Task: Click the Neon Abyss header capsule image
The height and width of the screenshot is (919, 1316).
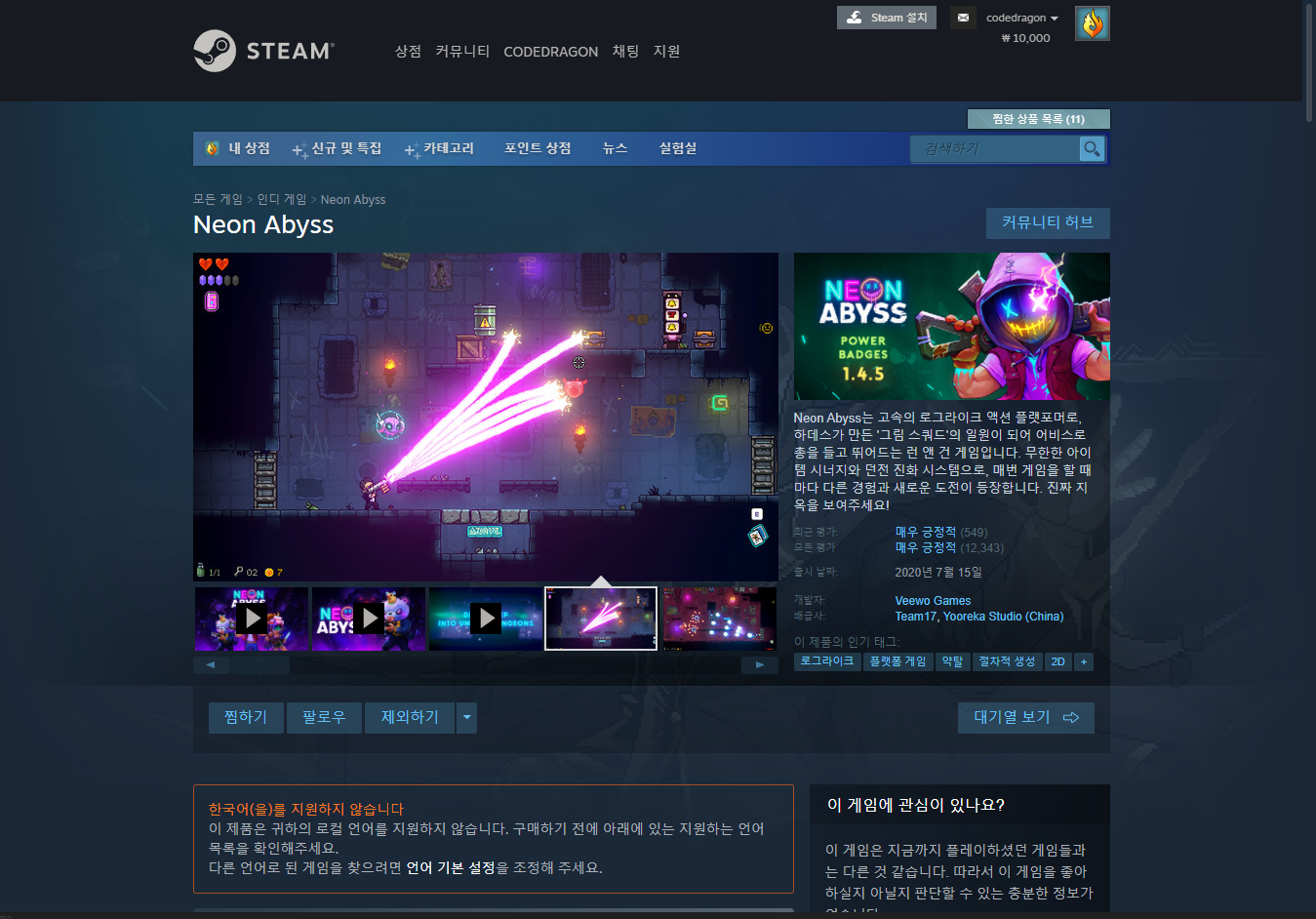Action: coord(952,327)
